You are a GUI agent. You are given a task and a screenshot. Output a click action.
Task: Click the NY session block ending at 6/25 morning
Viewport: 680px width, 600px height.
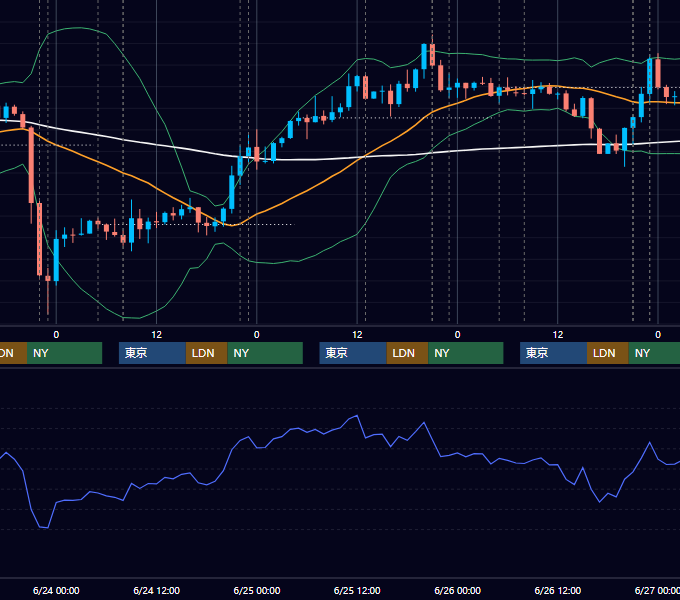pos(265,353)
